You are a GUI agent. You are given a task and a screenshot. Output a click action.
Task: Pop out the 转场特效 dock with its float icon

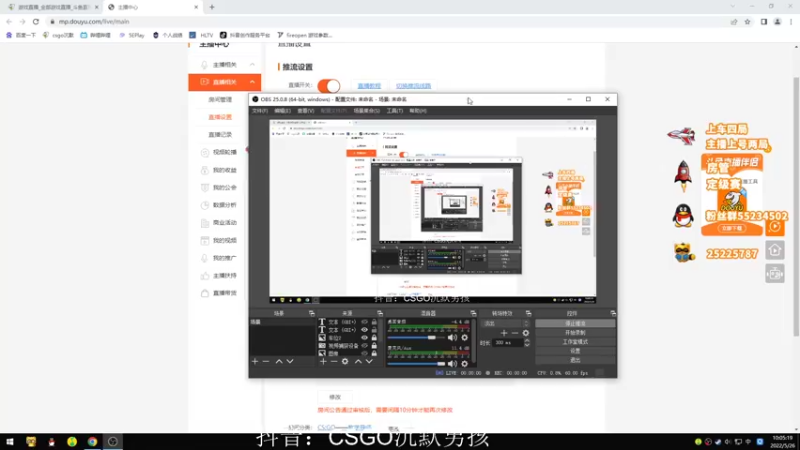click(528, 313)
